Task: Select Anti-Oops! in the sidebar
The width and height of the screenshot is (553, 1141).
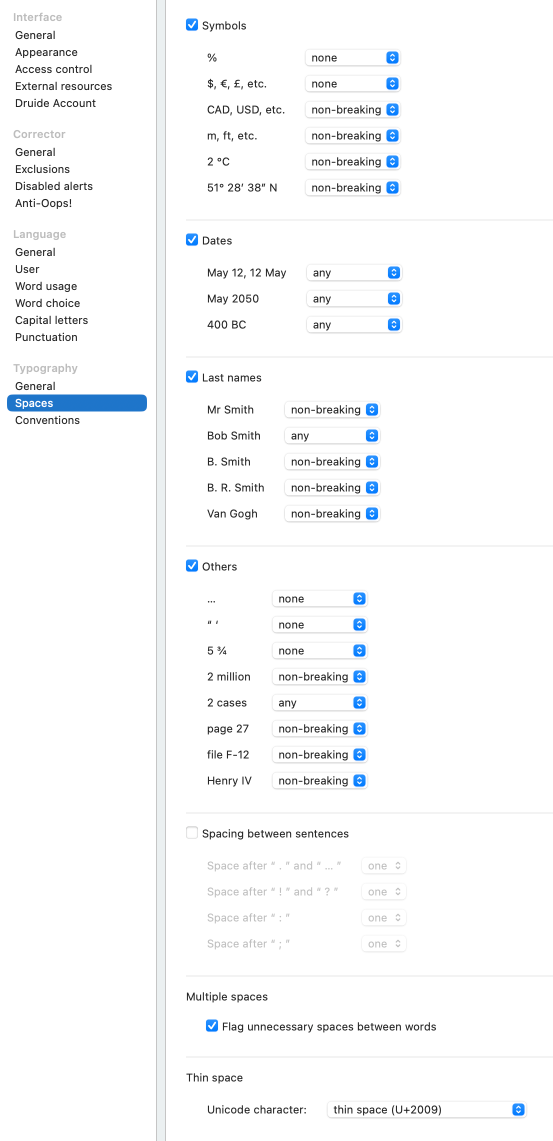Action: (x=44, y=203)
